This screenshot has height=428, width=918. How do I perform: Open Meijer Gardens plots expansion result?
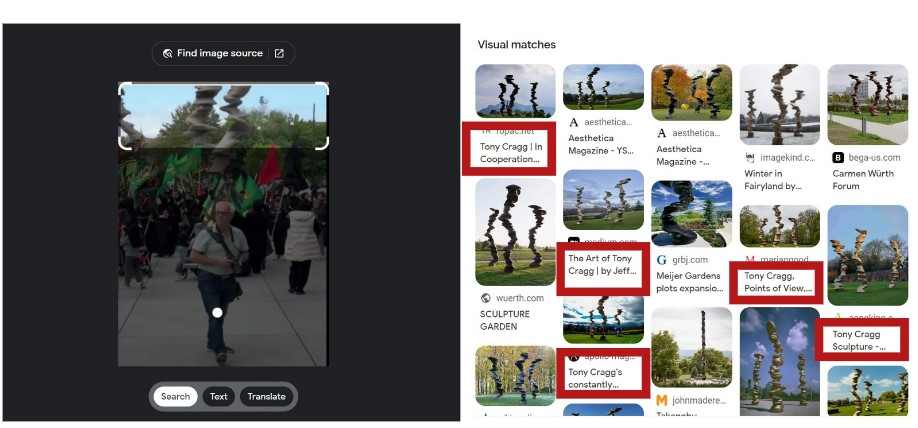click(690, 282)
